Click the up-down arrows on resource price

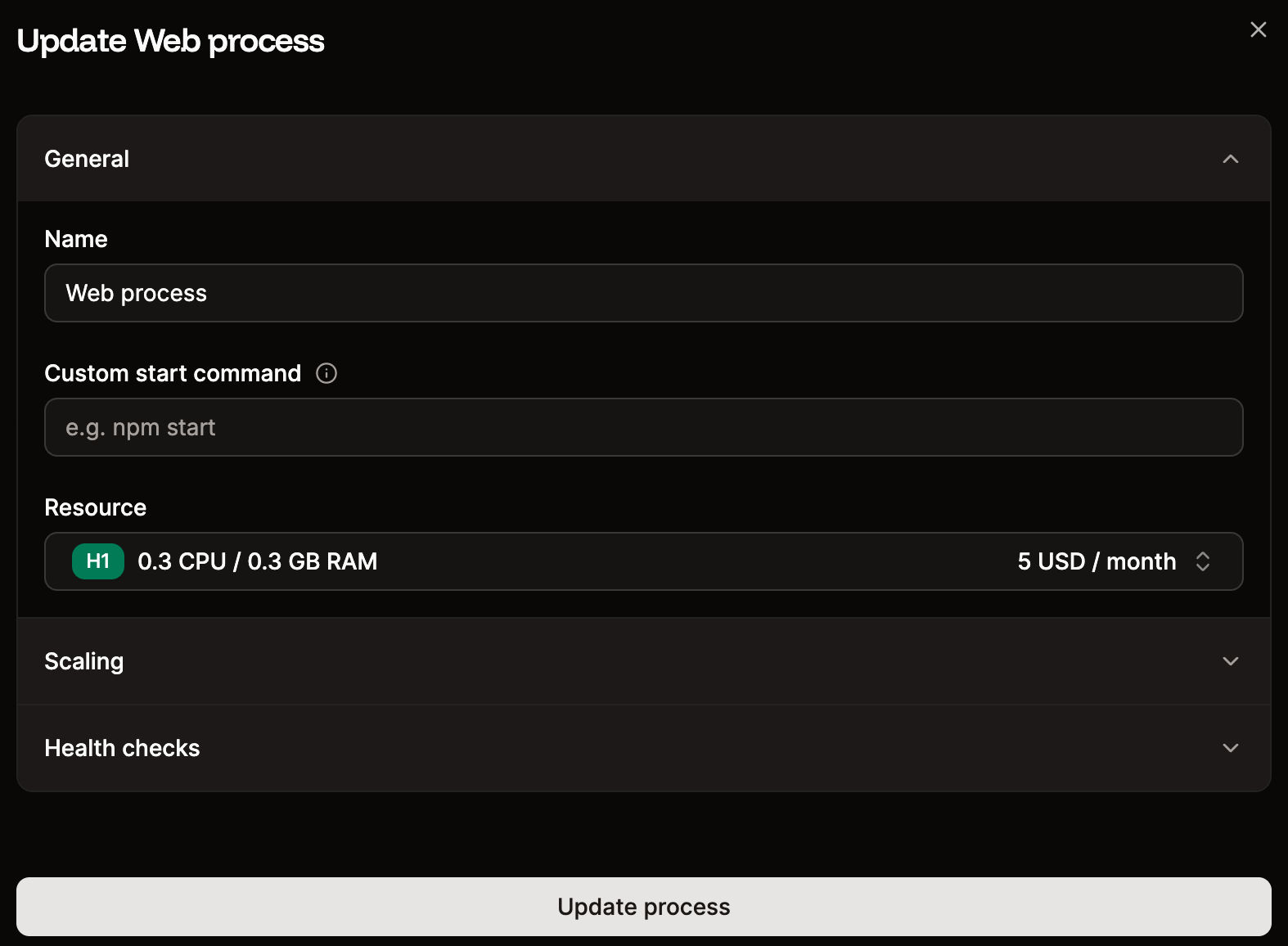tap(1203, 561)
